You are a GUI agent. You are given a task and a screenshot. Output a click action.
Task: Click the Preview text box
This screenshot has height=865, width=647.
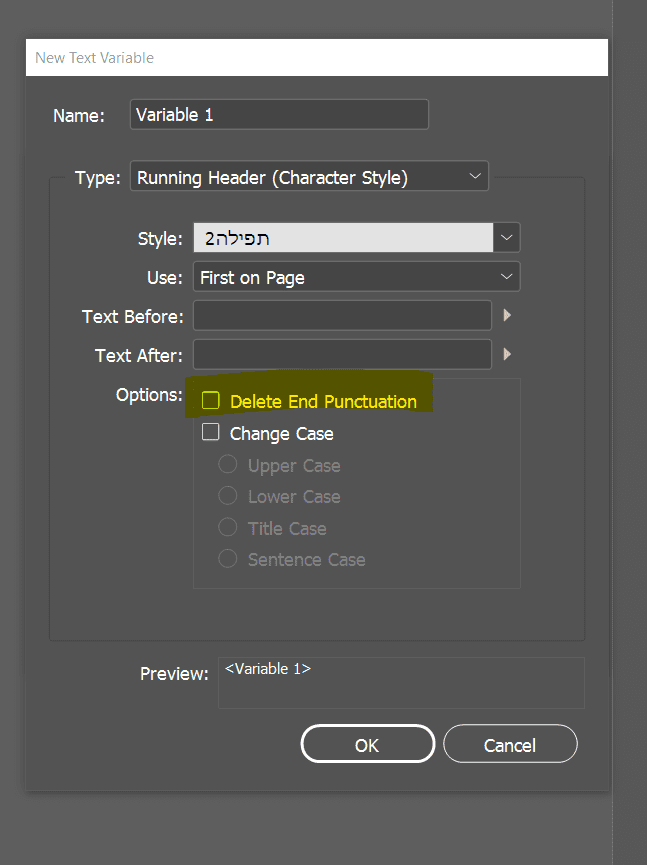pyautogui.click(x=400, y=682)
